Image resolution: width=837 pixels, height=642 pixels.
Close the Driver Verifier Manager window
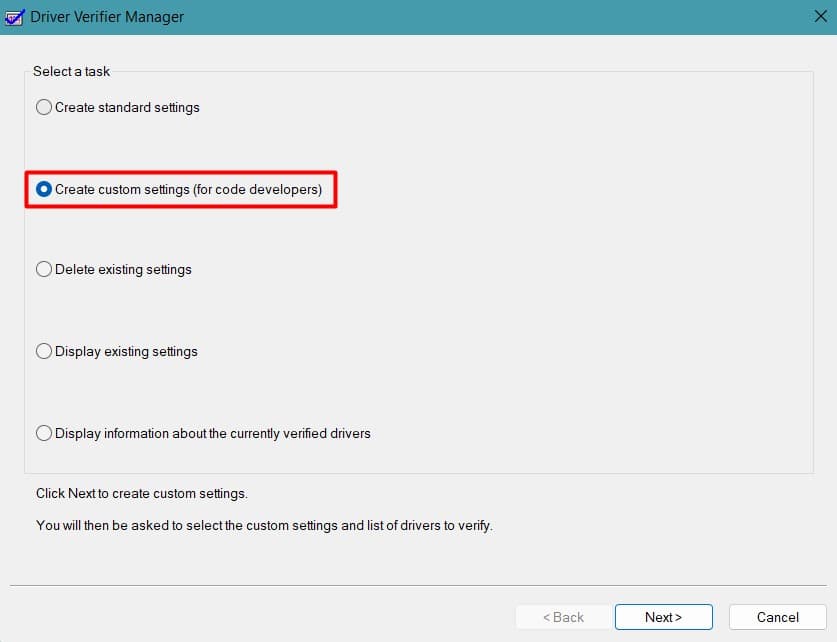[x=820, y=17]
